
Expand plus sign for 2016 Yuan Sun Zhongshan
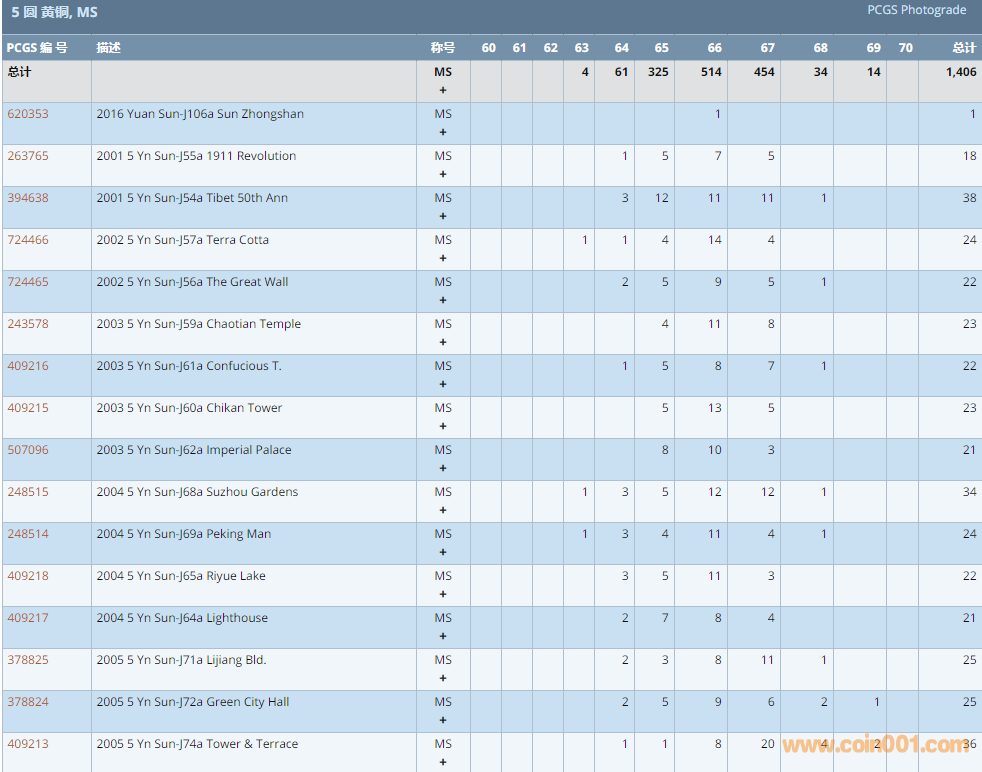443,132
